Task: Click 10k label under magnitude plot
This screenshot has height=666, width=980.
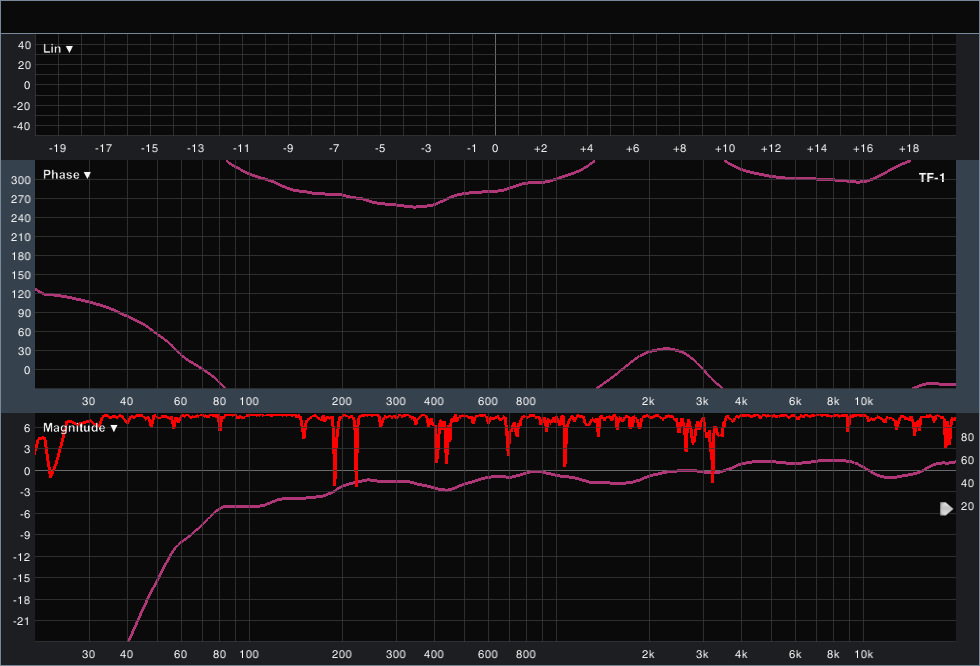Action: point(864,654)
